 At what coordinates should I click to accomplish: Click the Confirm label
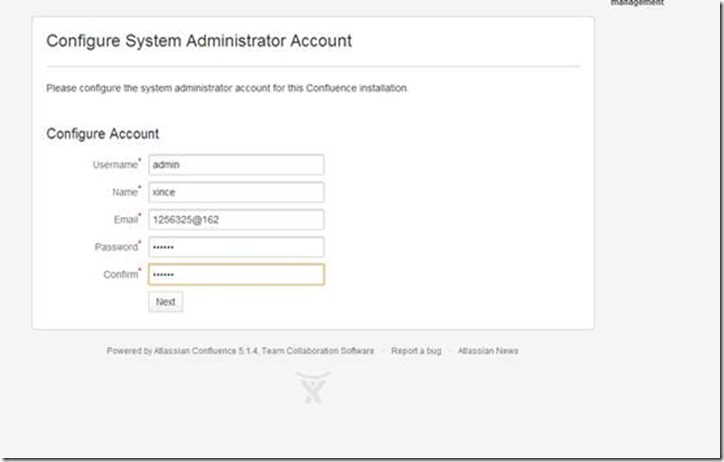(122, 274)
